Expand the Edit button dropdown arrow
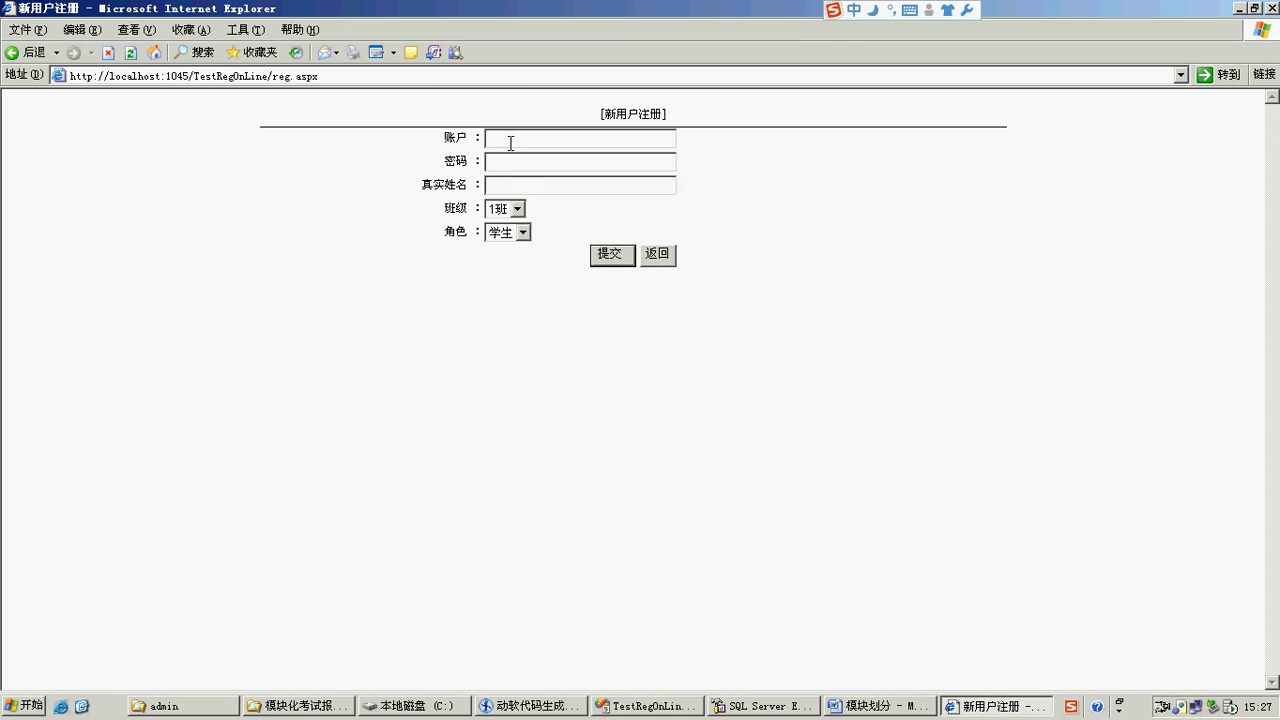 (x=393, y=53)
